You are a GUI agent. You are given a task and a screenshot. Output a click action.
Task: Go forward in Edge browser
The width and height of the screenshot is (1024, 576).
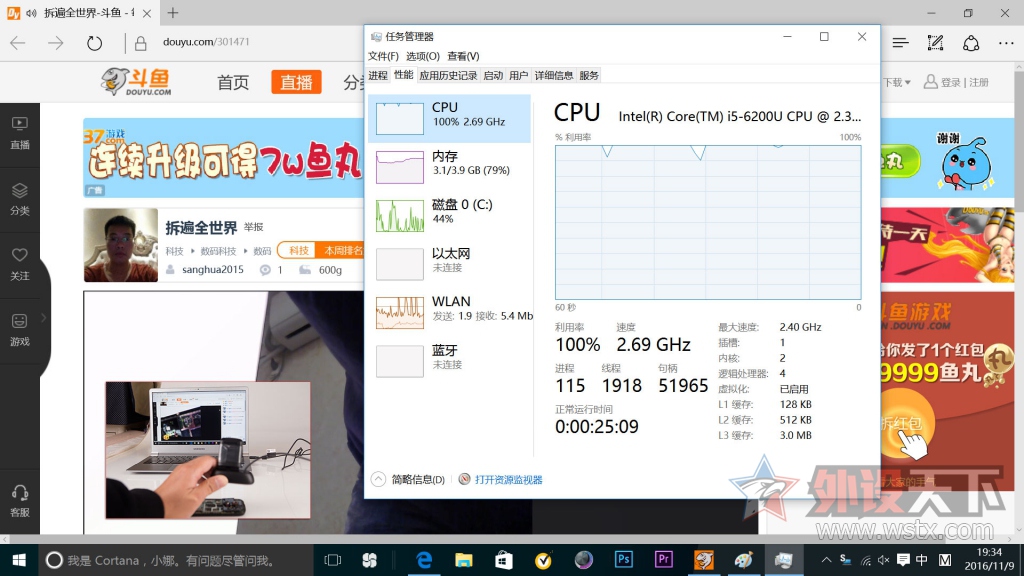click(56, 43)
